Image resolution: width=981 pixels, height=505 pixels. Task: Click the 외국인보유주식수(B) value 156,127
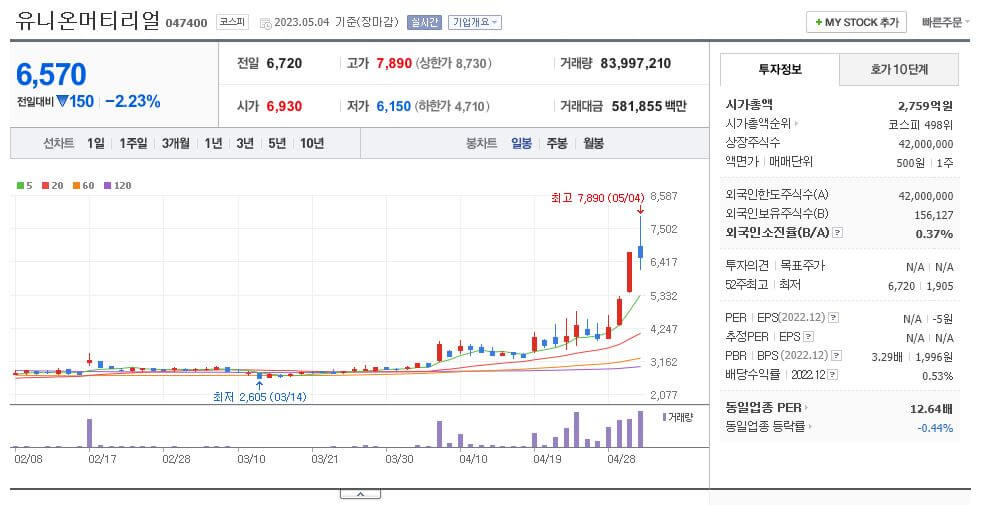coord(933,215)
